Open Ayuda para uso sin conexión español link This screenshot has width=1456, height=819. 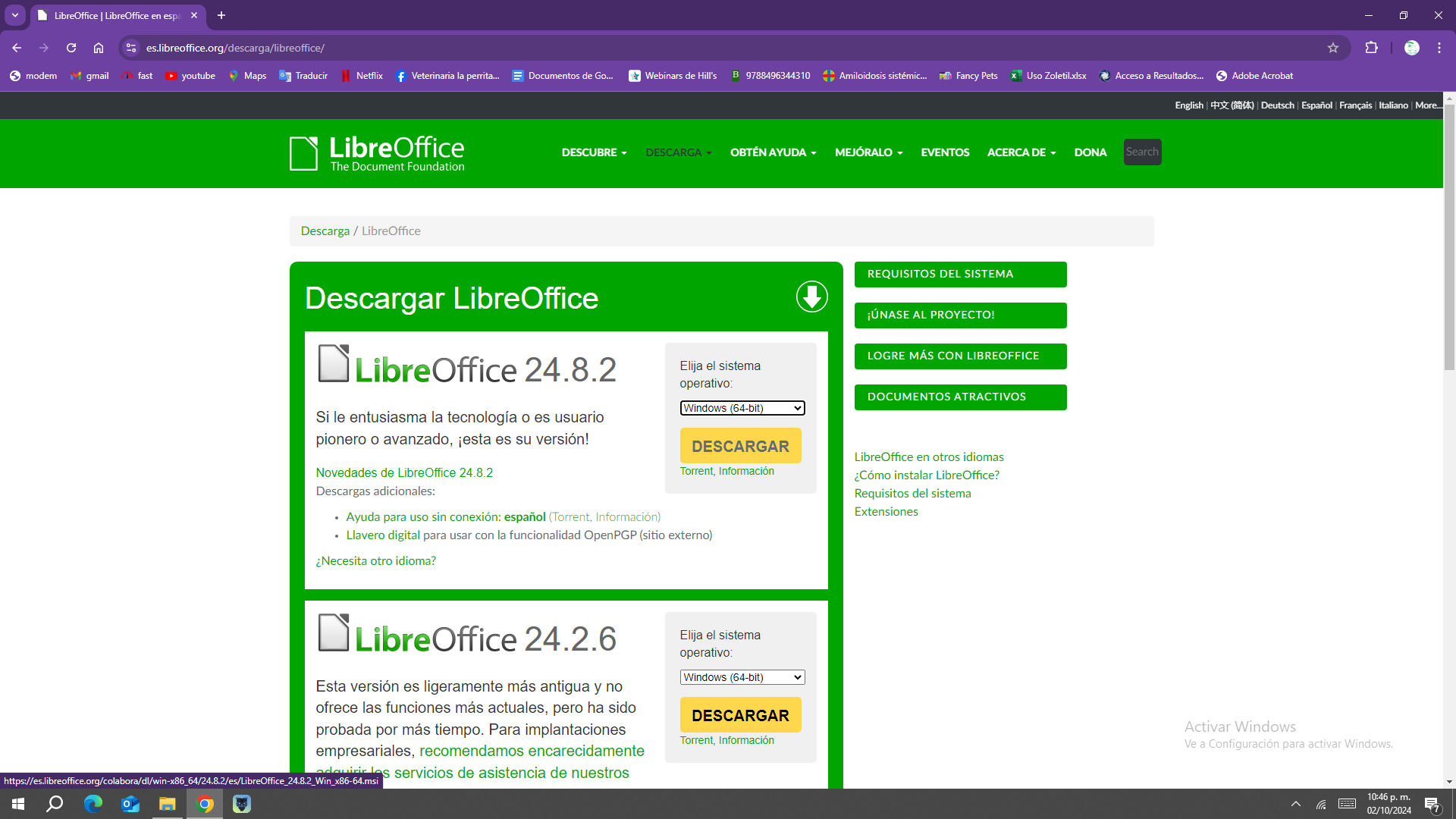point(446,517)
